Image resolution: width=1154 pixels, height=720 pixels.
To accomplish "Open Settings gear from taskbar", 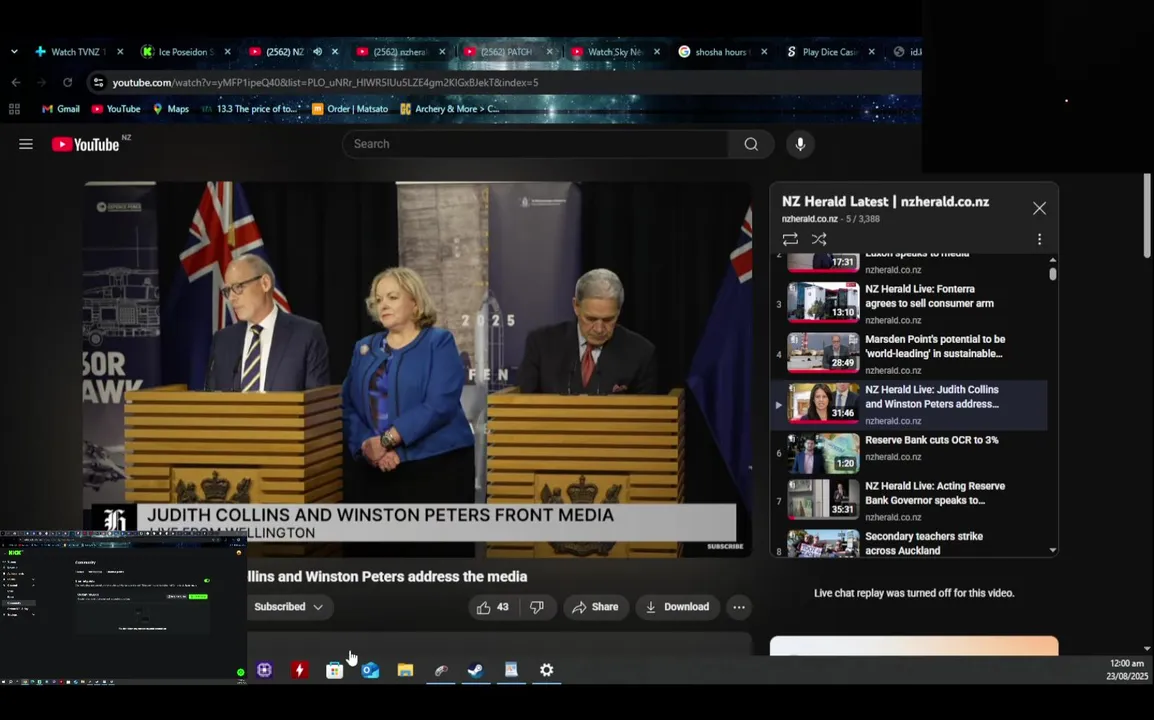I will point(546,670).
